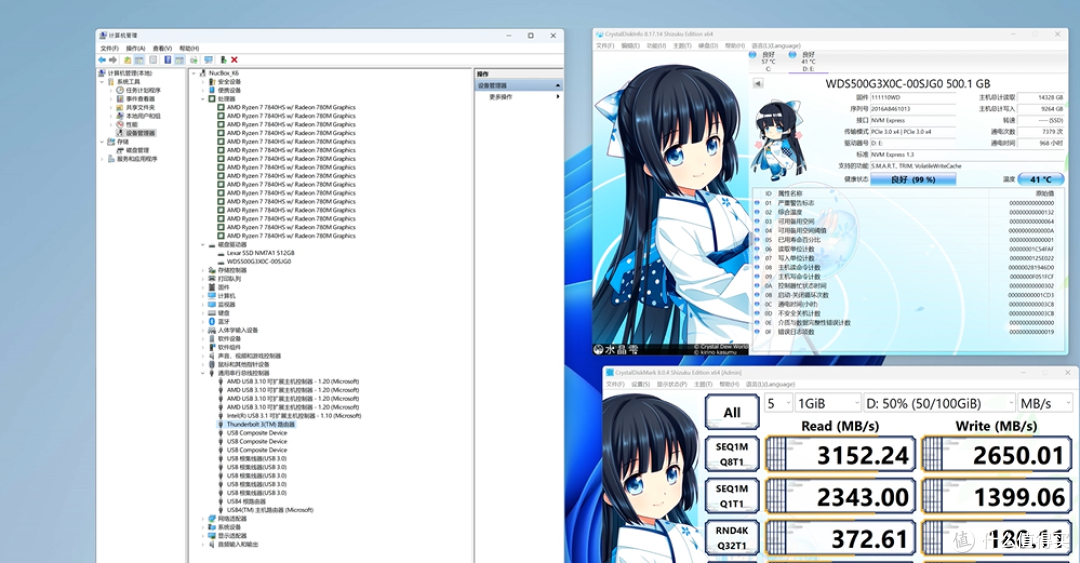Viewport: 1080px width, 563px height.
Task: Select the NucBox_K6 root node
Action: coord(224,73)
